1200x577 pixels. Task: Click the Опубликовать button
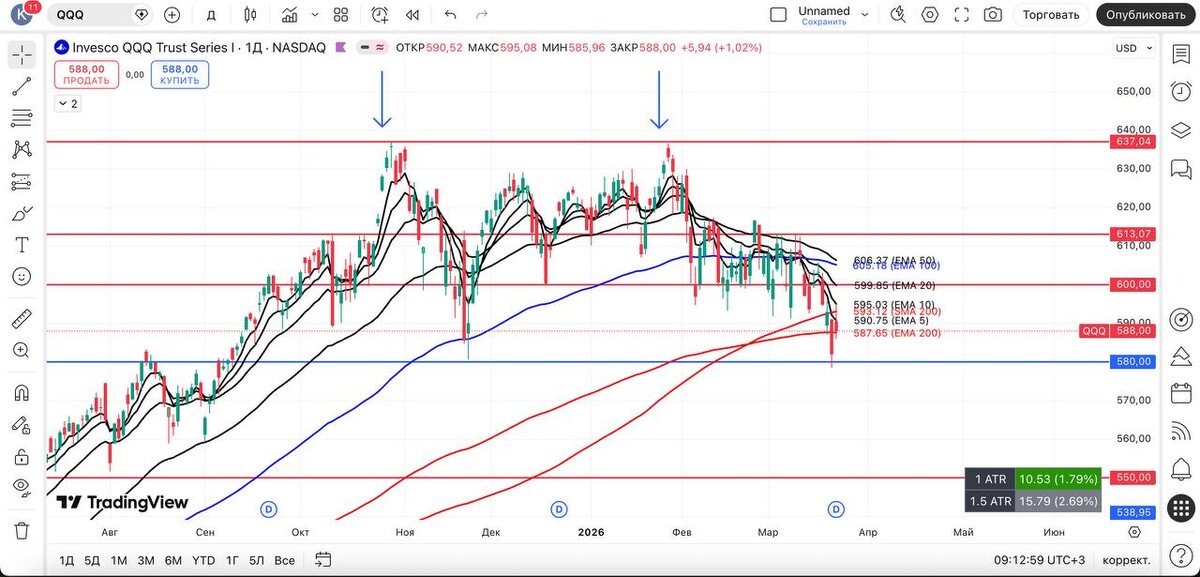[1148, 15]
